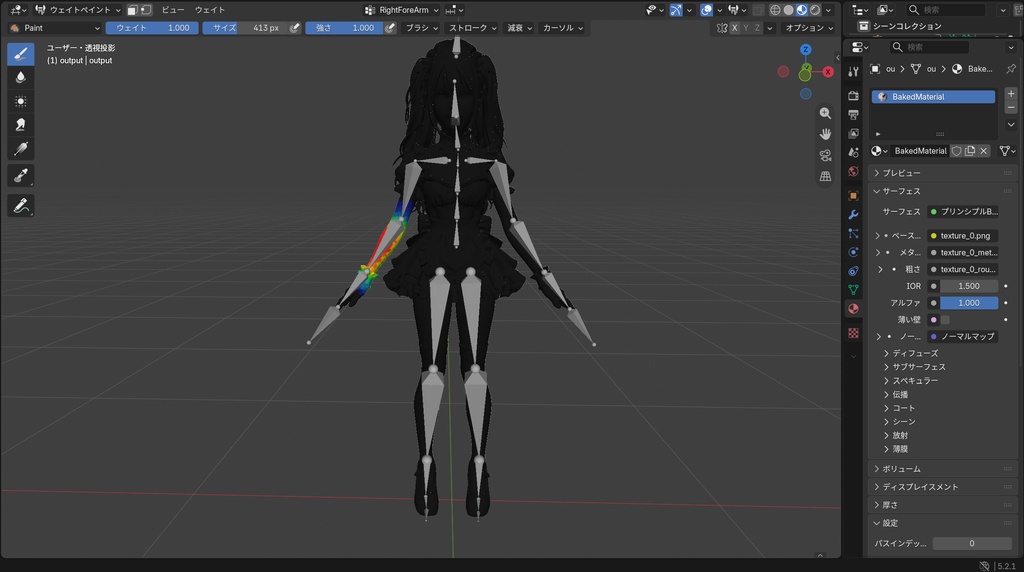Viewport: 1024px width, 572px height.
Task: Open the View Layer properties tab
Action: (853, 133)
